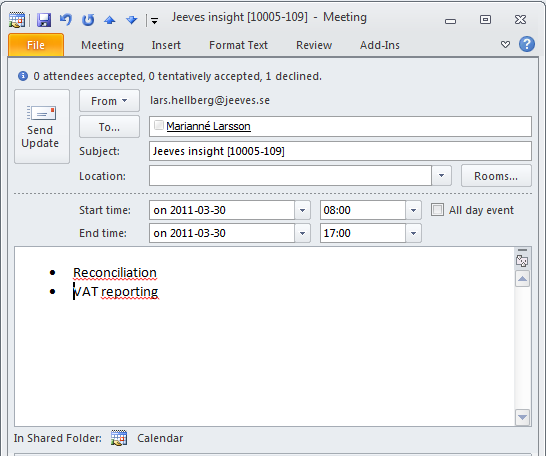The image size is (546, 456).
Task: Open the Review tab
Action: [314, 45]
